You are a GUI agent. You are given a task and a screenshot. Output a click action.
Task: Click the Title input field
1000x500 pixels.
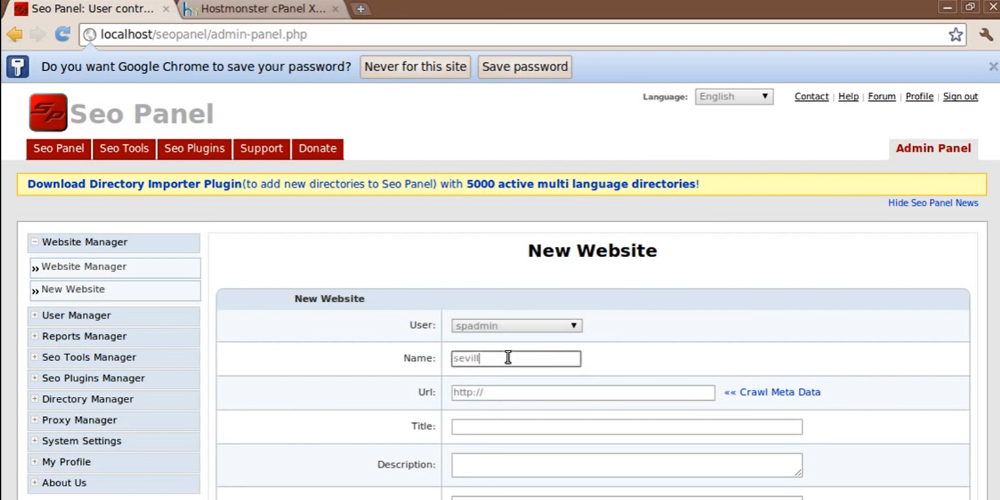627,427
